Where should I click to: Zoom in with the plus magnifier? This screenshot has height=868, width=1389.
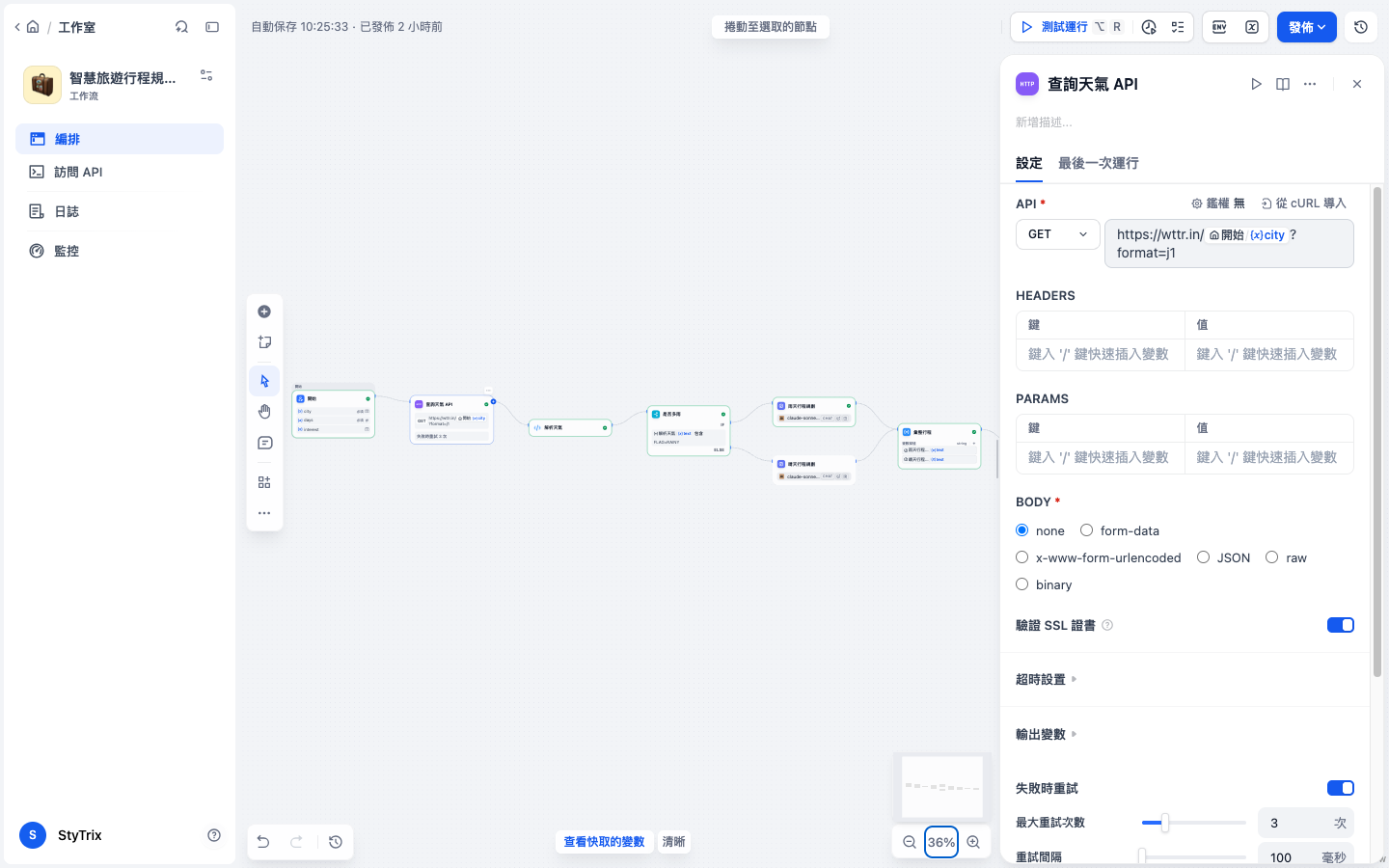973,842
